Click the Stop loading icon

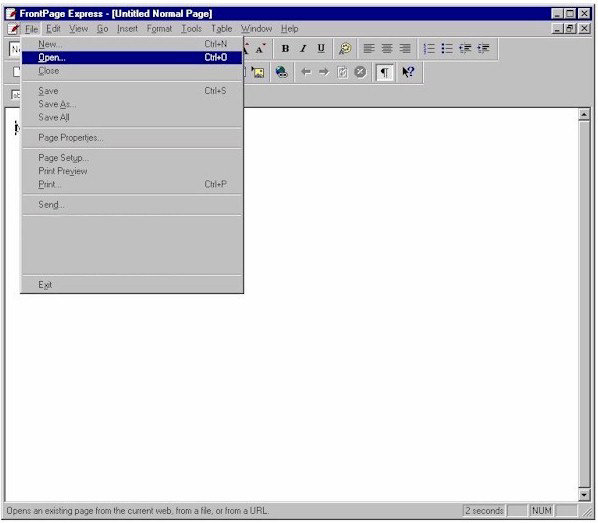(x=360, y=72)
